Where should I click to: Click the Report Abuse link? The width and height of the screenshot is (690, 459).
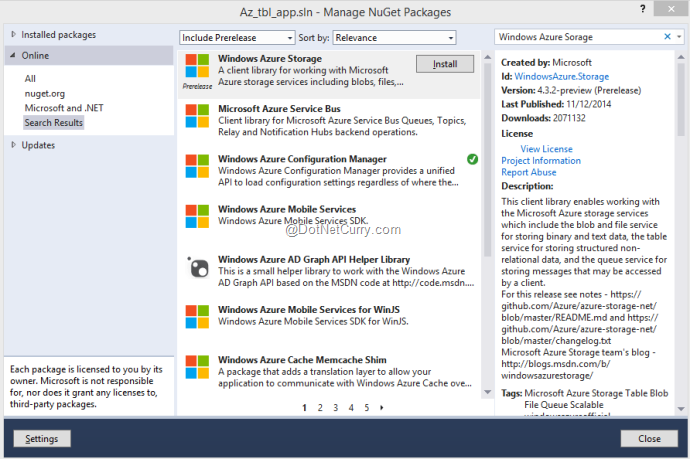[x=529, y=172]
